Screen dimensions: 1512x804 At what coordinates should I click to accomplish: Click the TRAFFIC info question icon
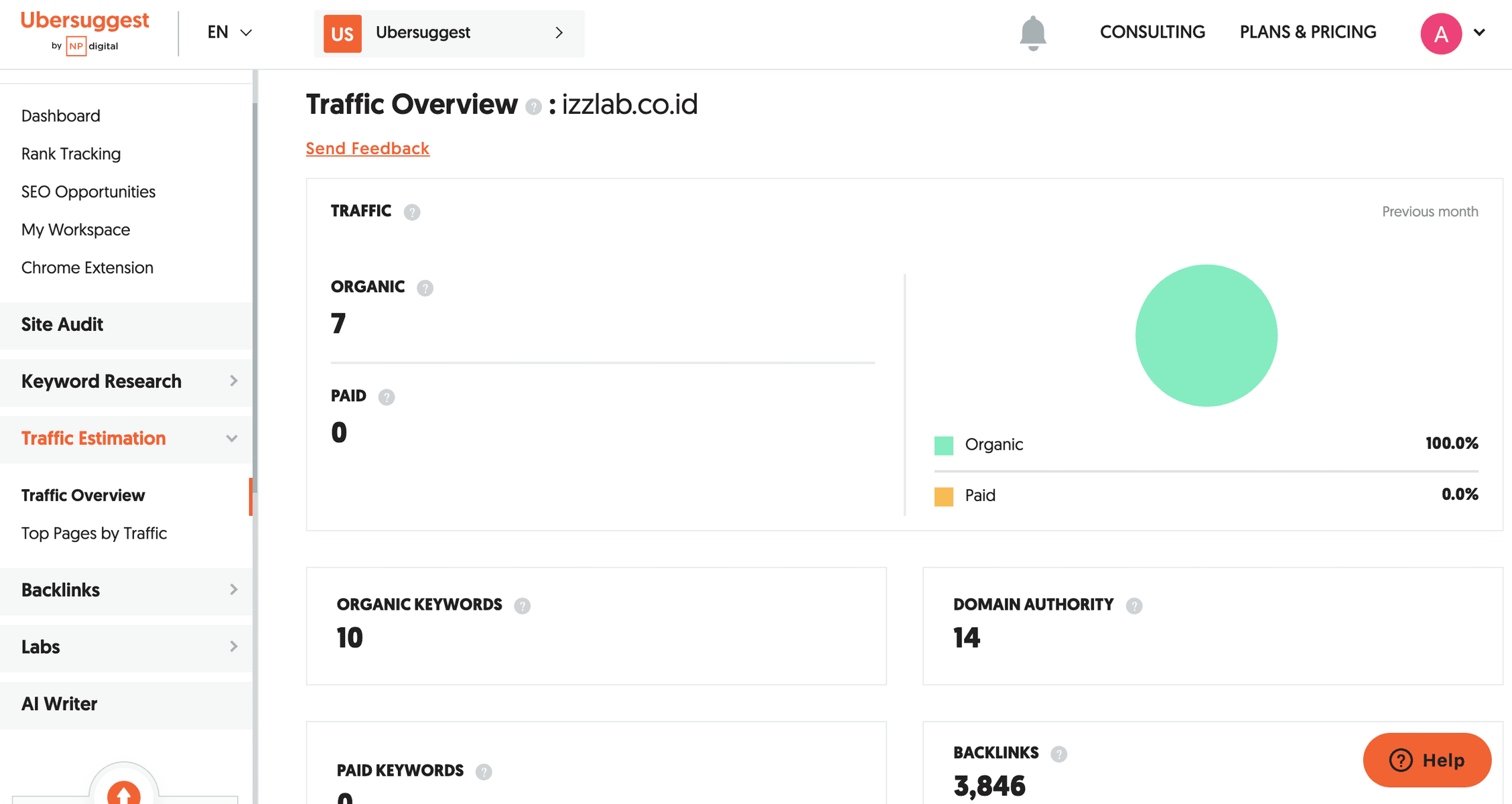click(412, 212)
